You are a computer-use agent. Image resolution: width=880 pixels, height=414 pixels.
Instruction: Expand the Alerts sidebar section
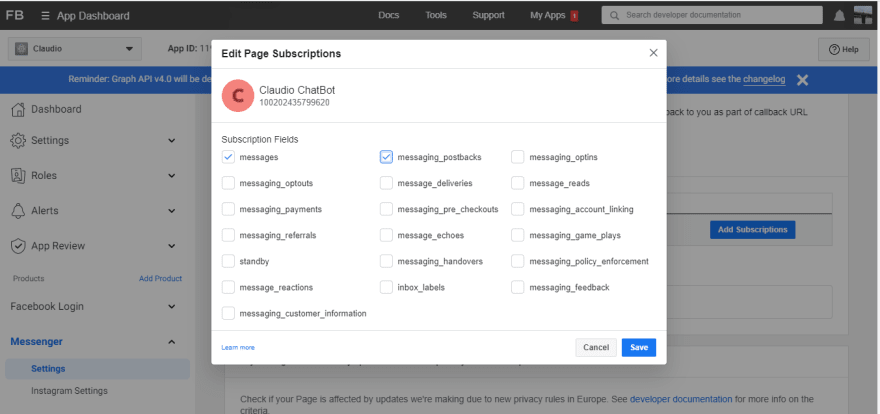[172, 211]
